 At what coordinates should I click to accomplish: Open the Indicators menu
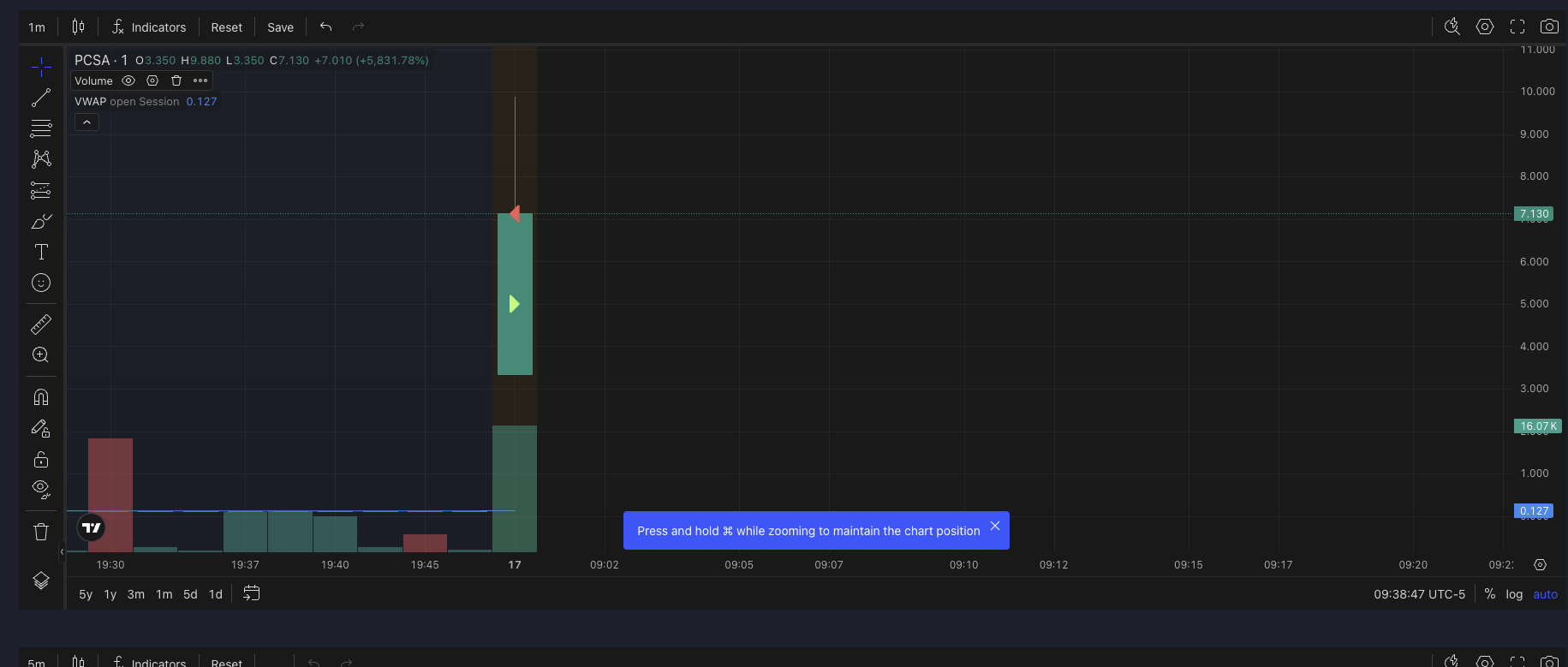tap(149, 27)
